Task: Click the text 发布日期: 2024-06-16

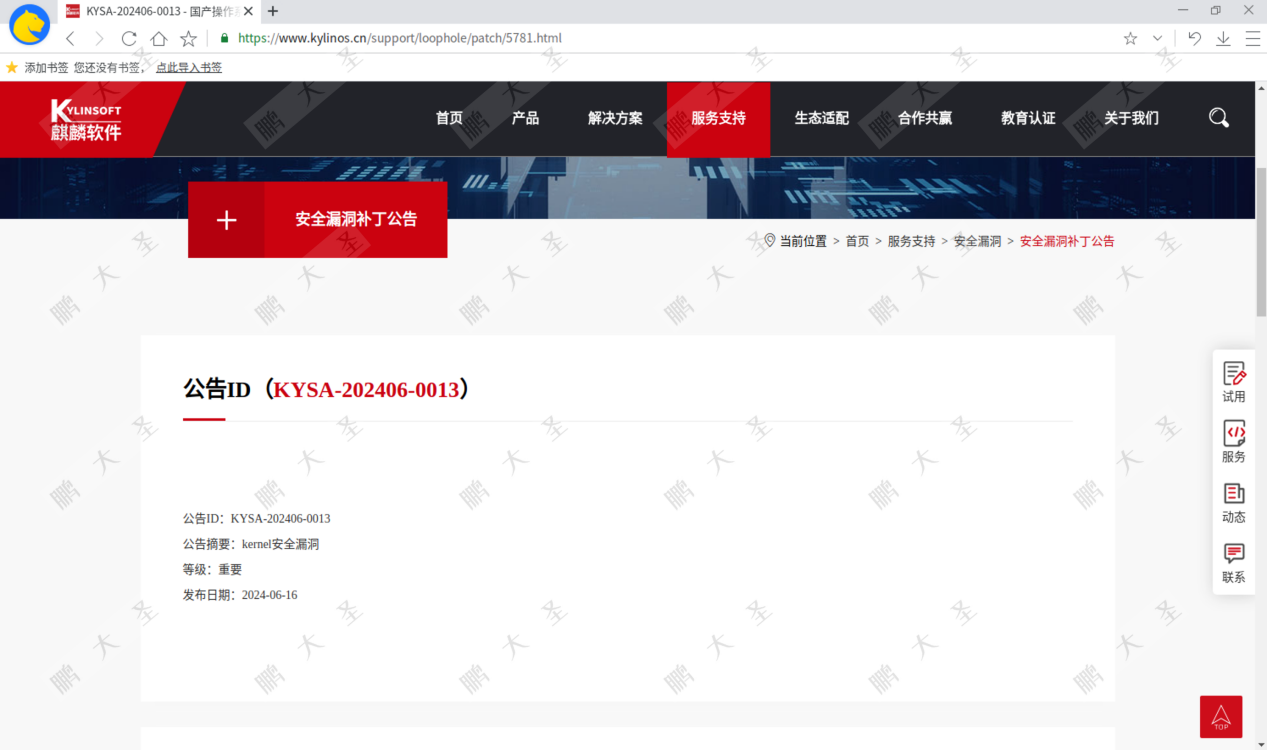Action: point(240,595)
